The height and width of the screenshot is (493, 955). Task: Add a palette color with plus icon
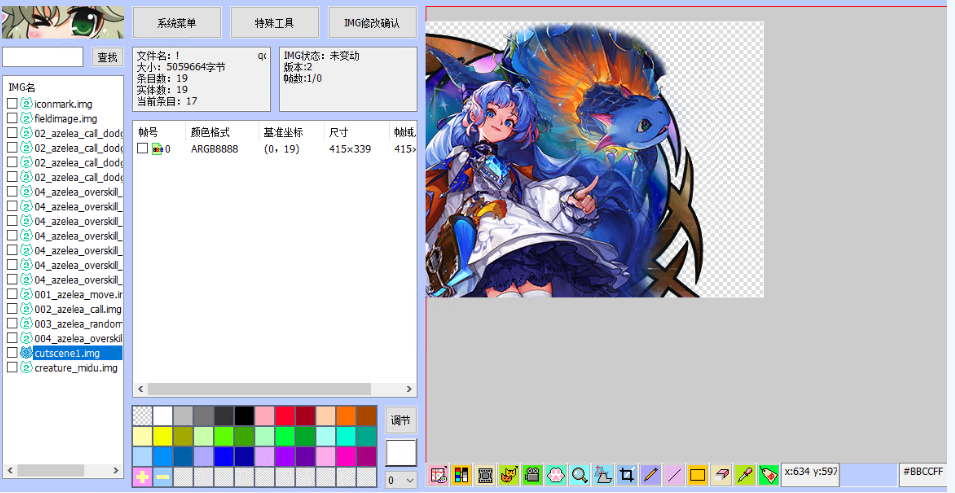pos(142,477)
